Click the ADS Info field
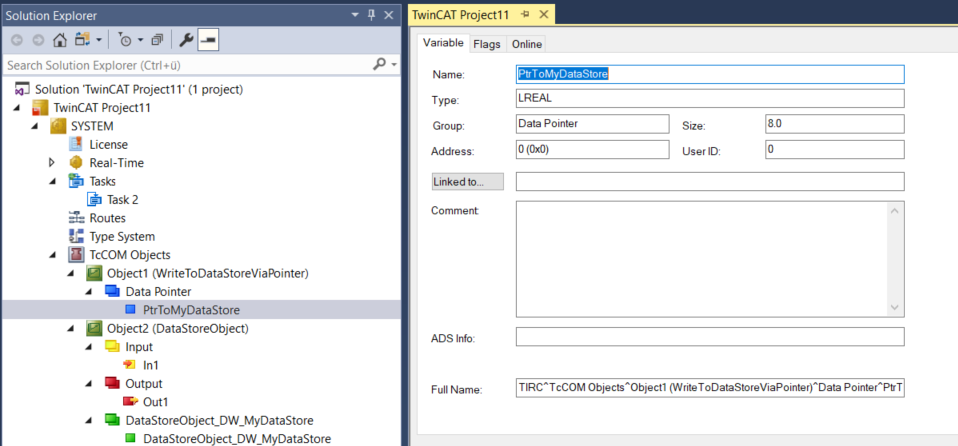 coord(710,337)
